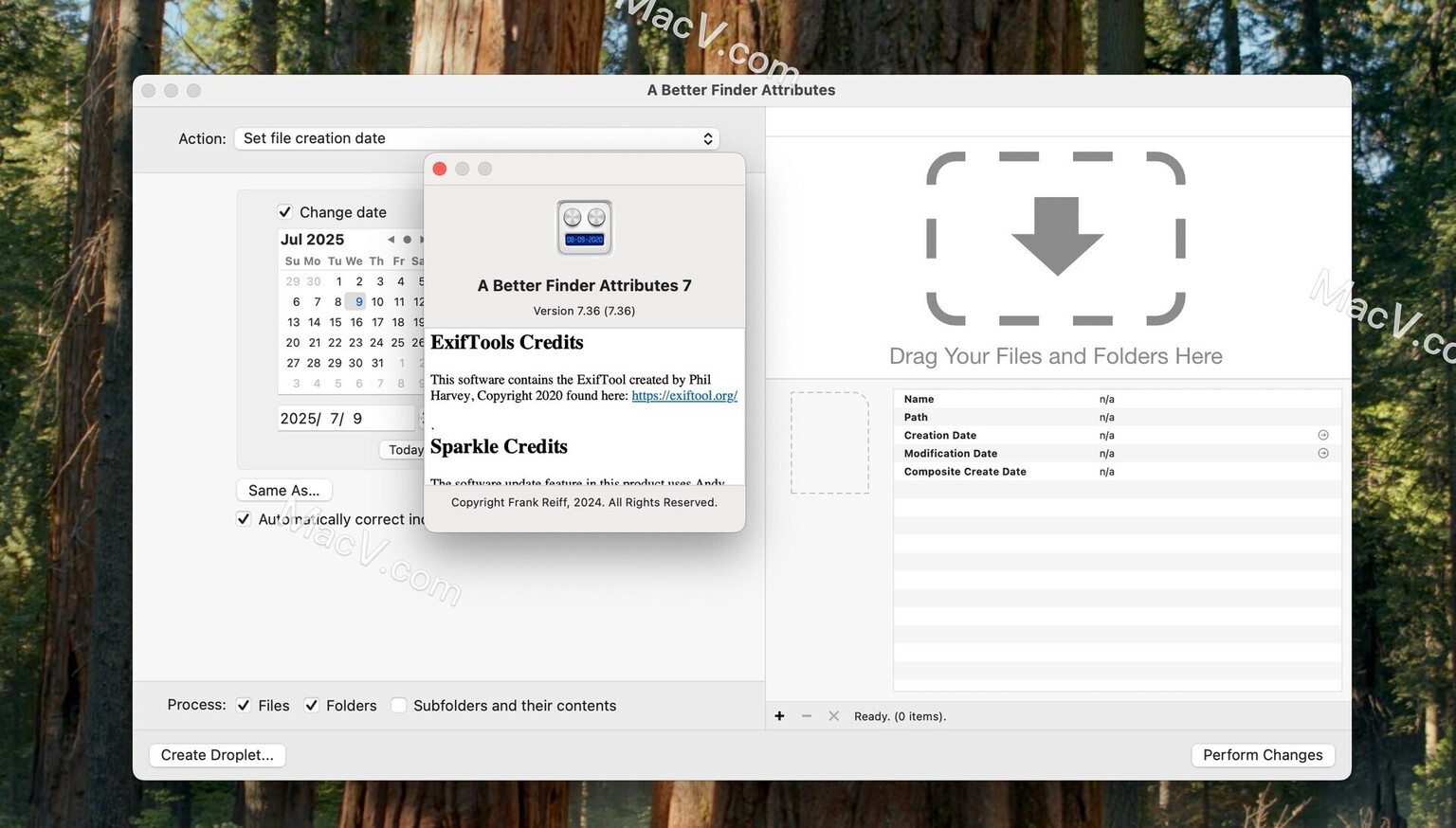Click the X icon to clear the file list
Image resolution: width=1456 pixels, height=828 pixels.
[x=833, y=716]
